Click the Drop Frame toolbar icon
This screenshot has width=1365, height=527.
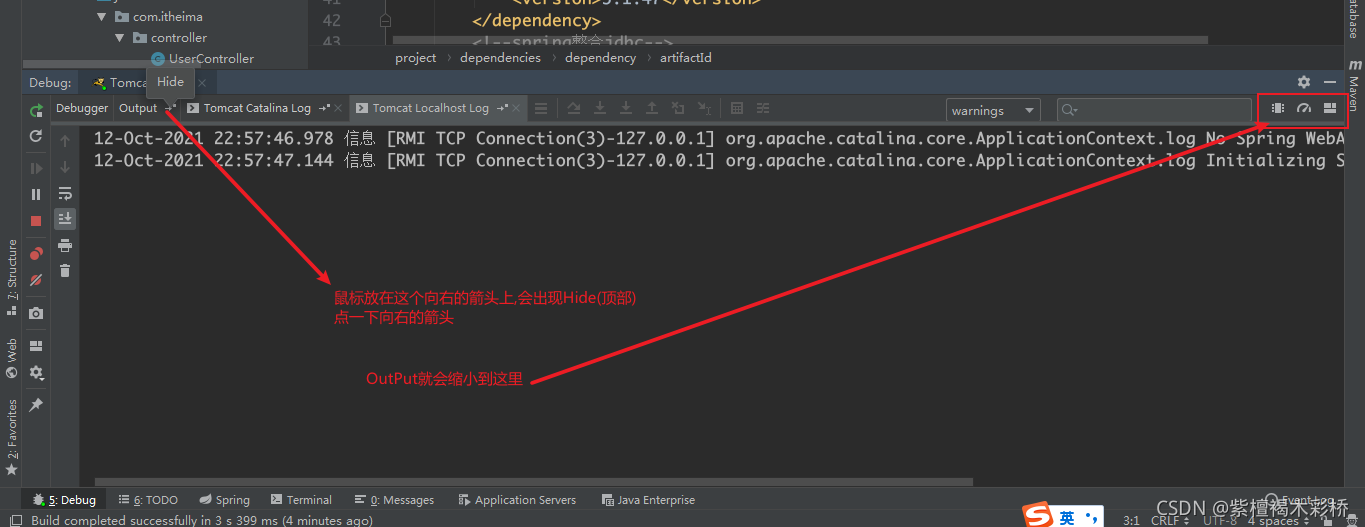tap(678, 108)
